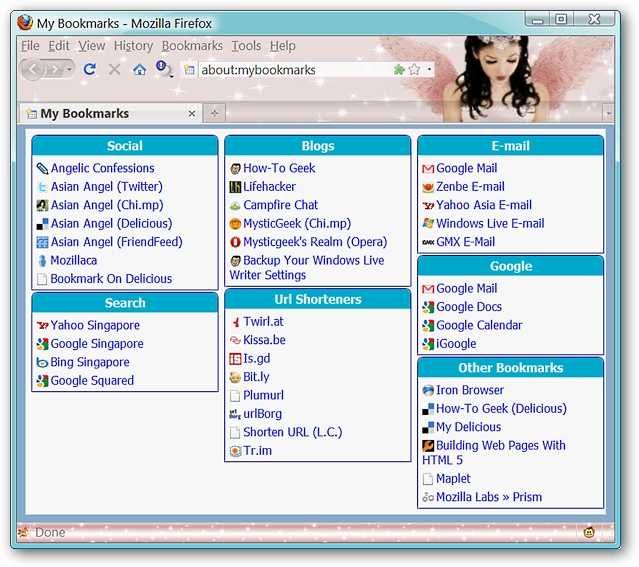Open the GMX E-Mail link
This screenshot has width=639, height=567.
[465, 242]
